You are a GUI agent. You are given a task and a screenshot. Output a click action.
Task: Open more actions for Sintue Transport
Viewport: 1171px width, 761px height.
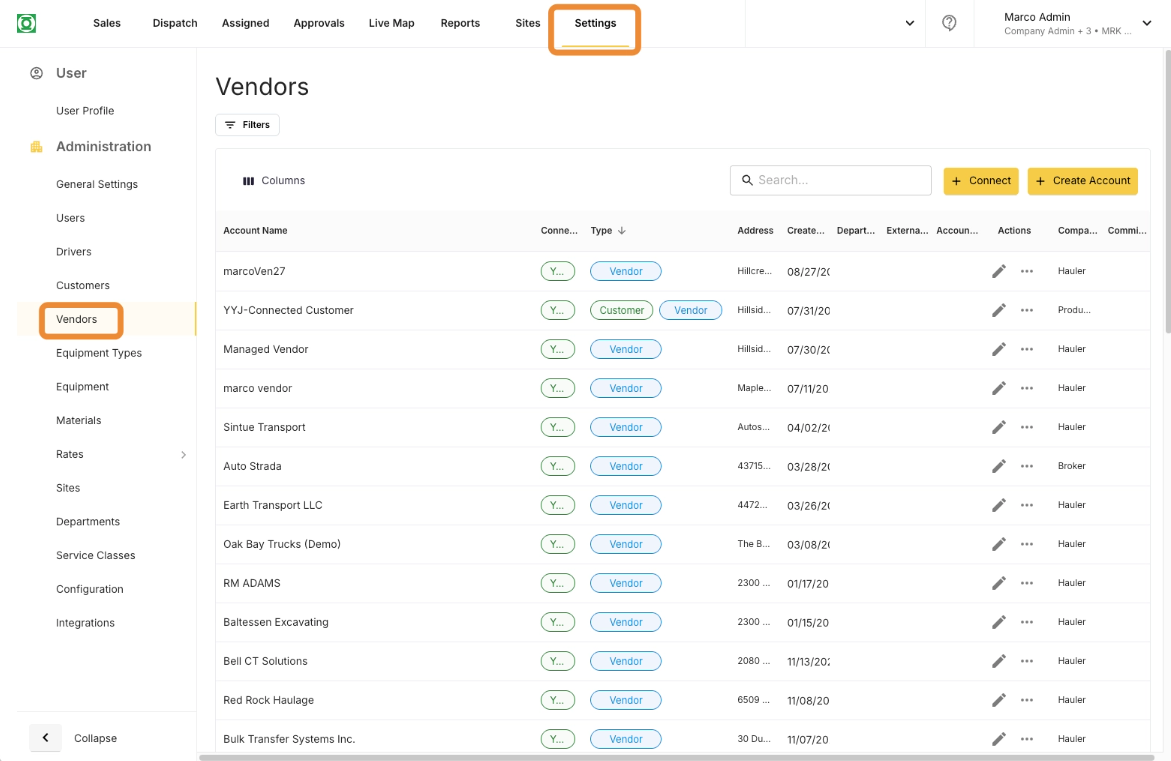point(1027,427)
